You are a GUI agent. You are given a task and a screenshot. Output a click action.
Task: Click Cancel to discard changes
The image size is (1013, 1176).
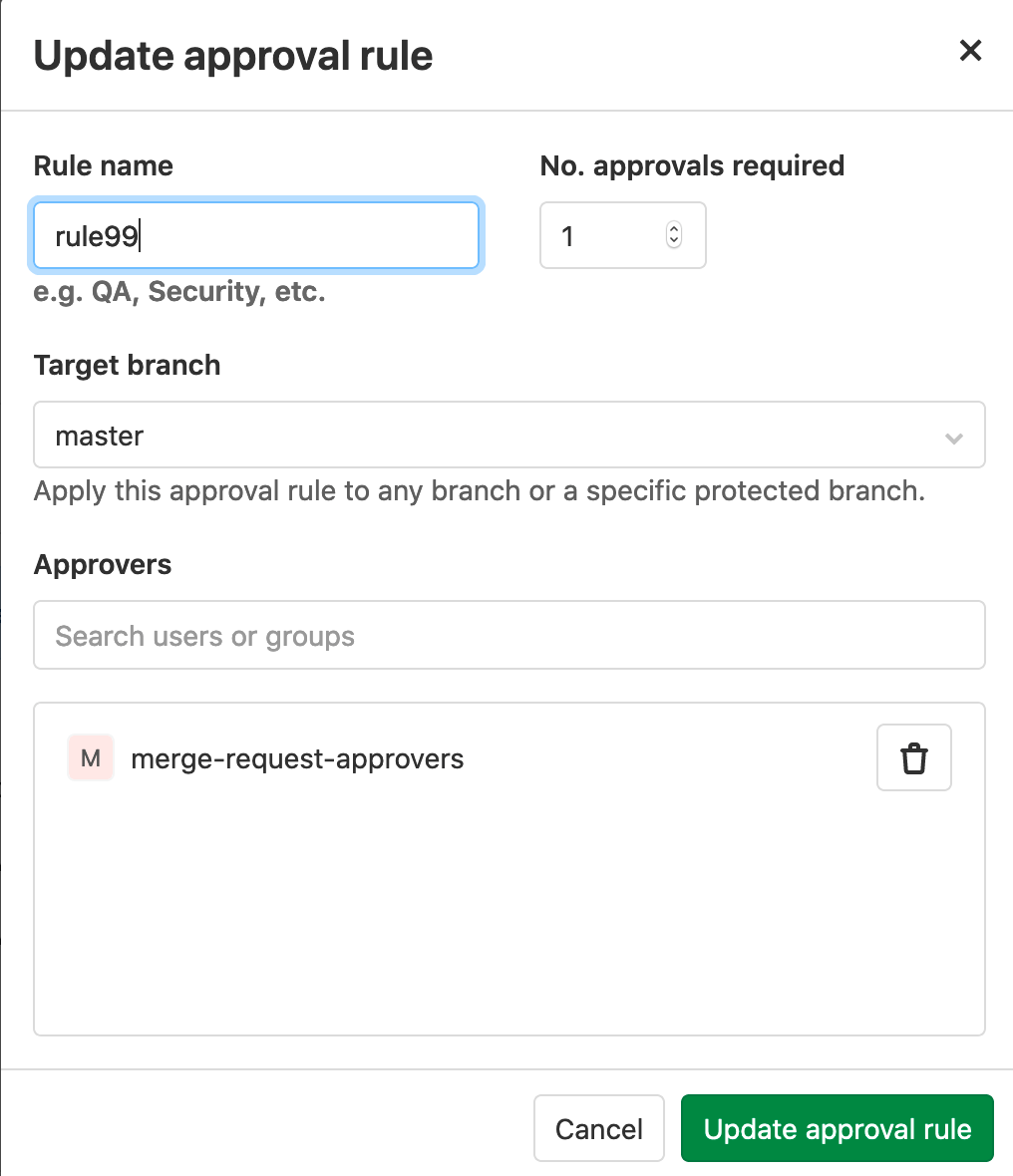coord(598,1128)
